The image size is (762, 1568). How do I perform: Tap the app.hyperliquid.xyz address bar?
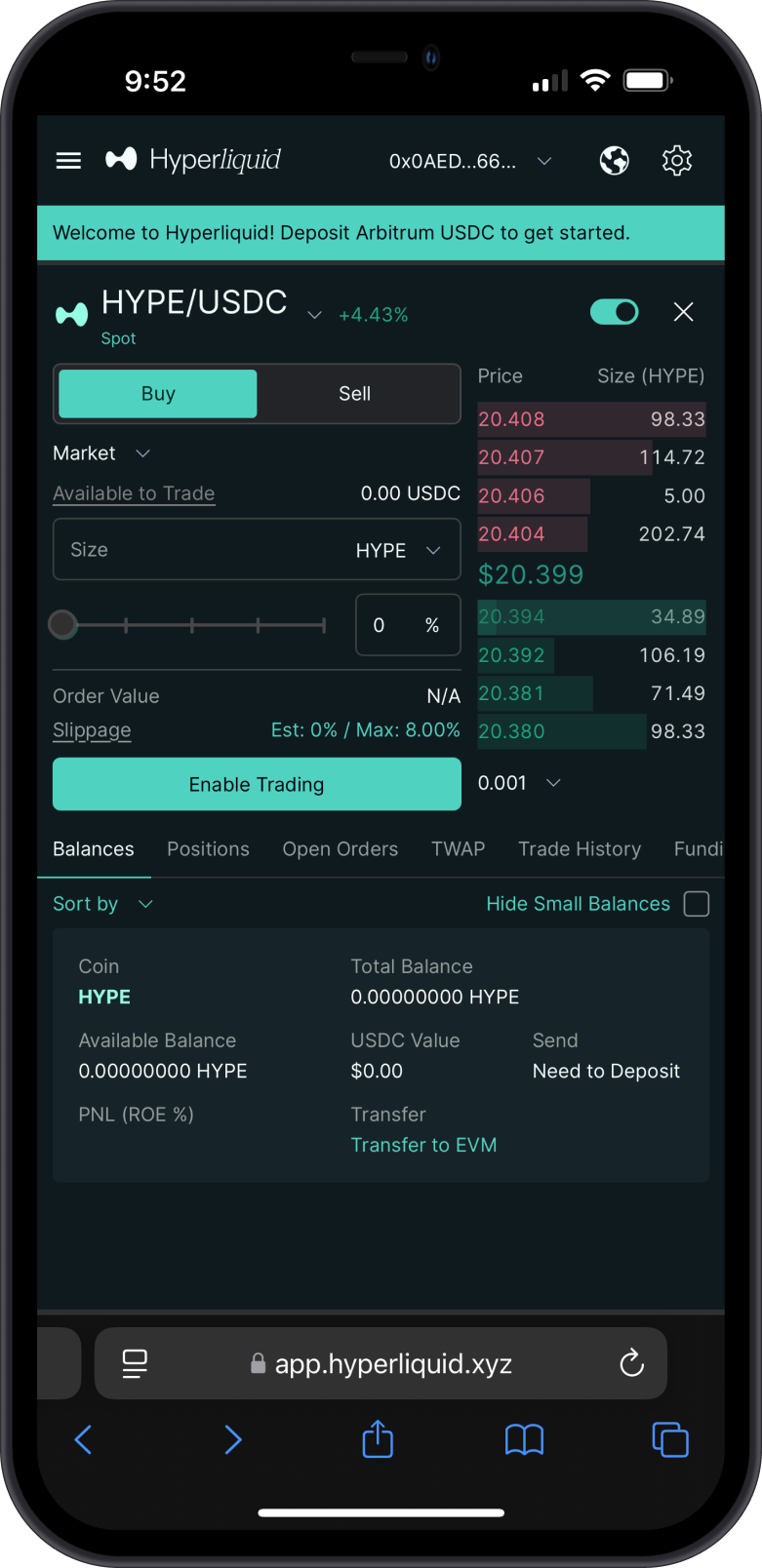381,1363
